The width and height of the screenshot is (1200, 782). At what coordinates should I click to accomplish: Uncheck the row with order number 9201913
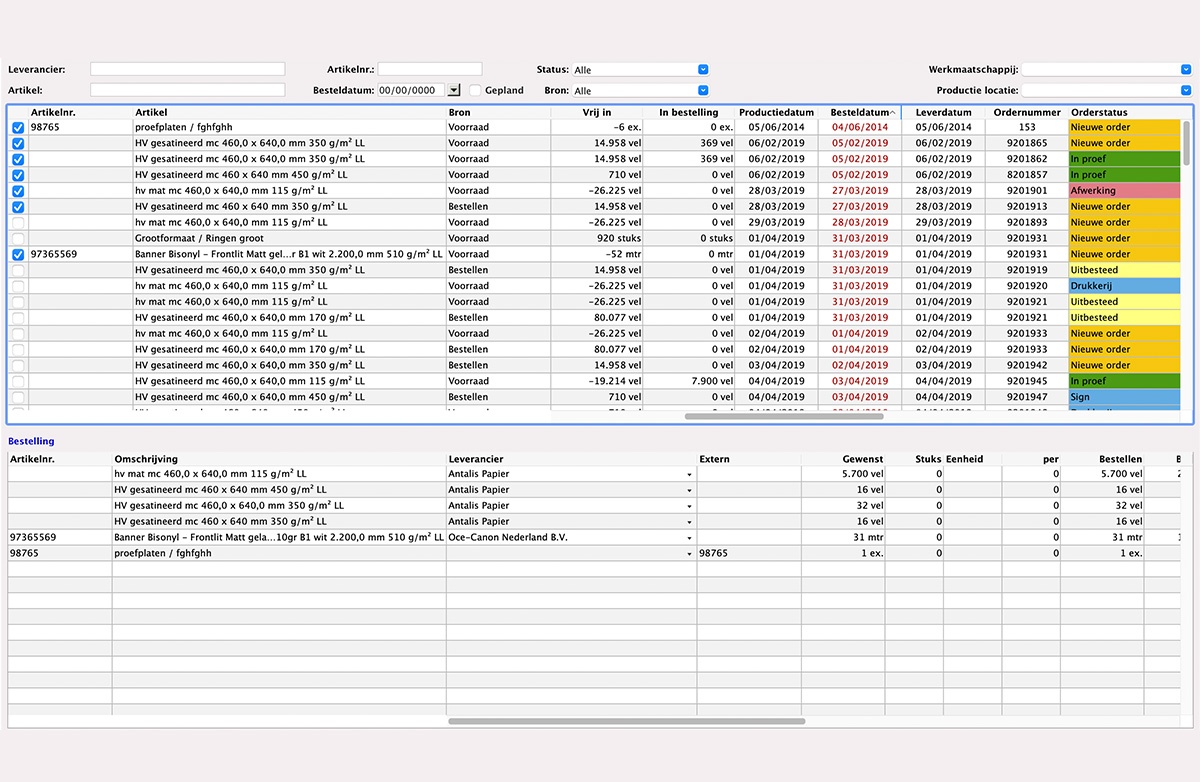point(18,207)
